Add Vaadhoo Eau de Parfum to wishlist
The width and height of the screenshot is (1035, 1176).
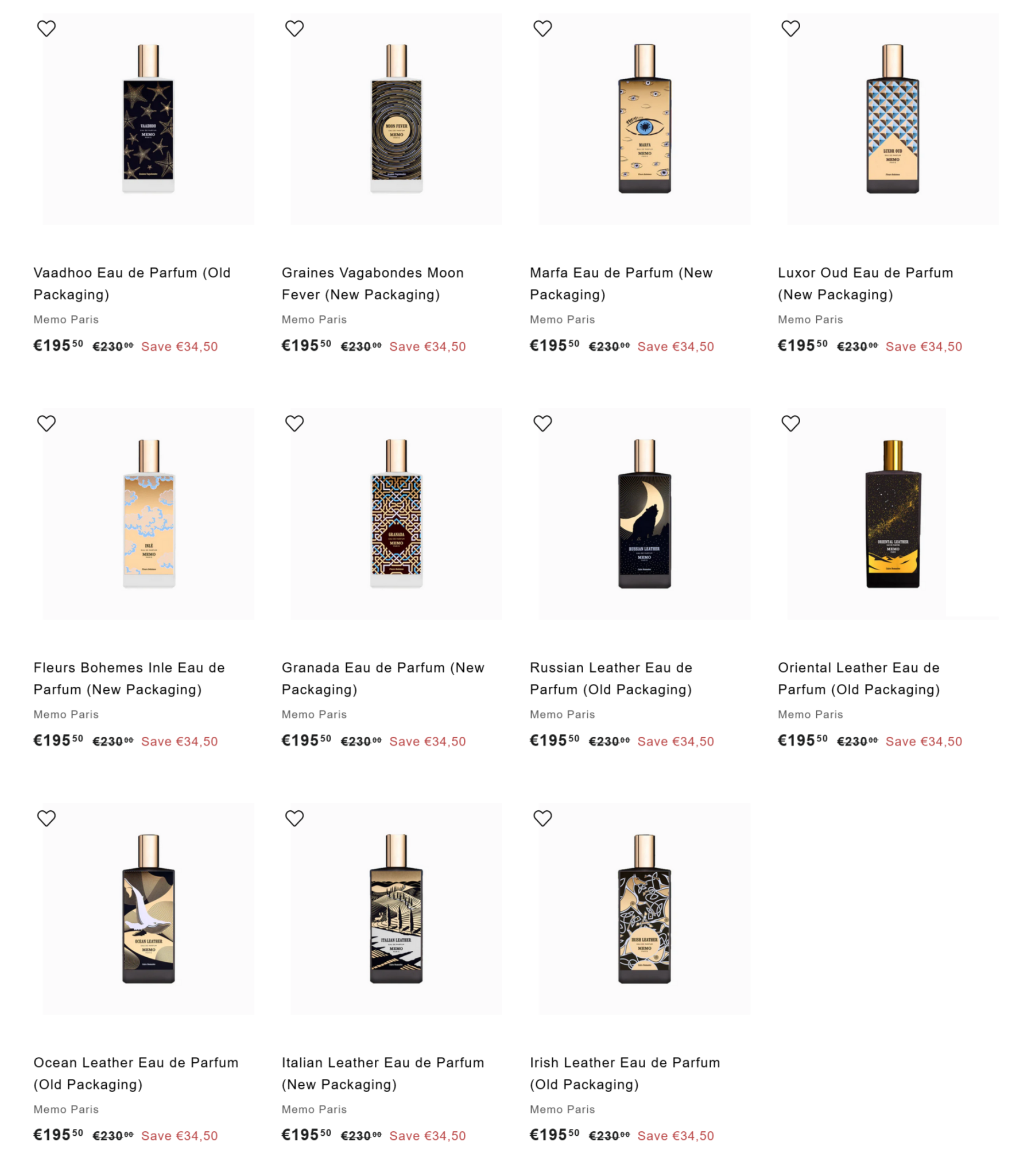pos(46,28)
